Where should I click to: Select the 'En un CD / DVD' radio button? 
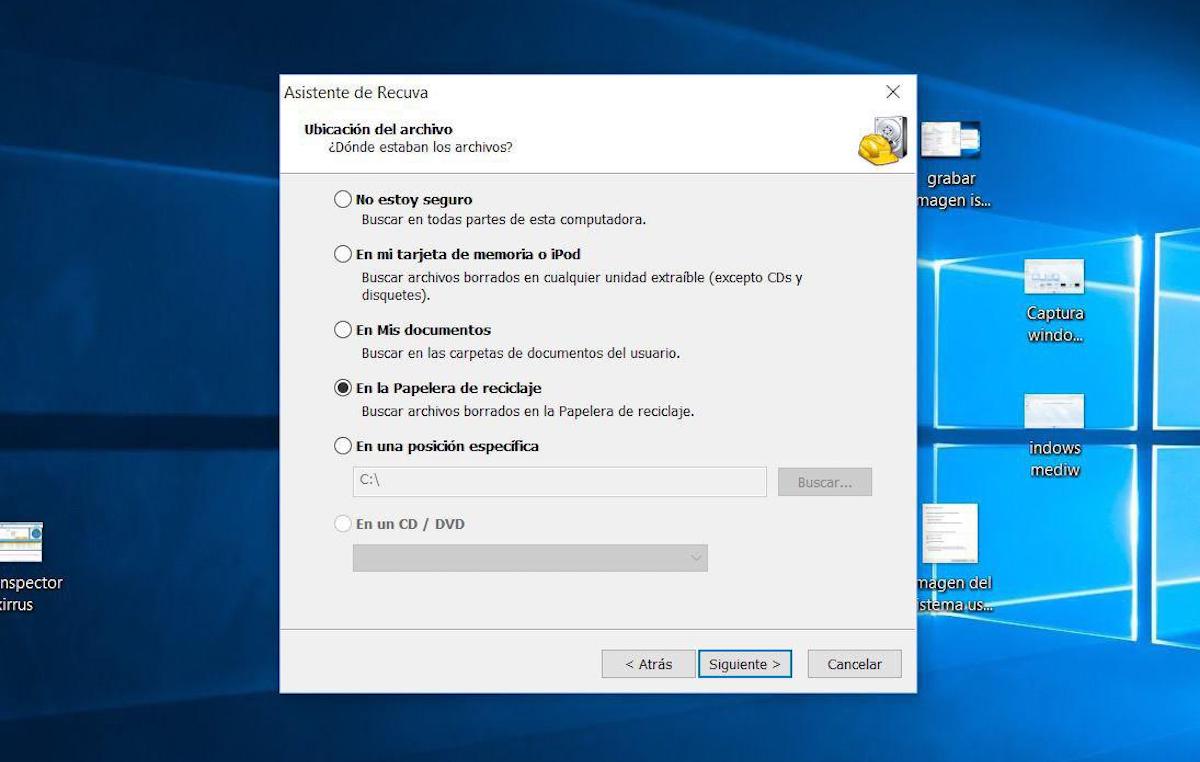point(343,524)
